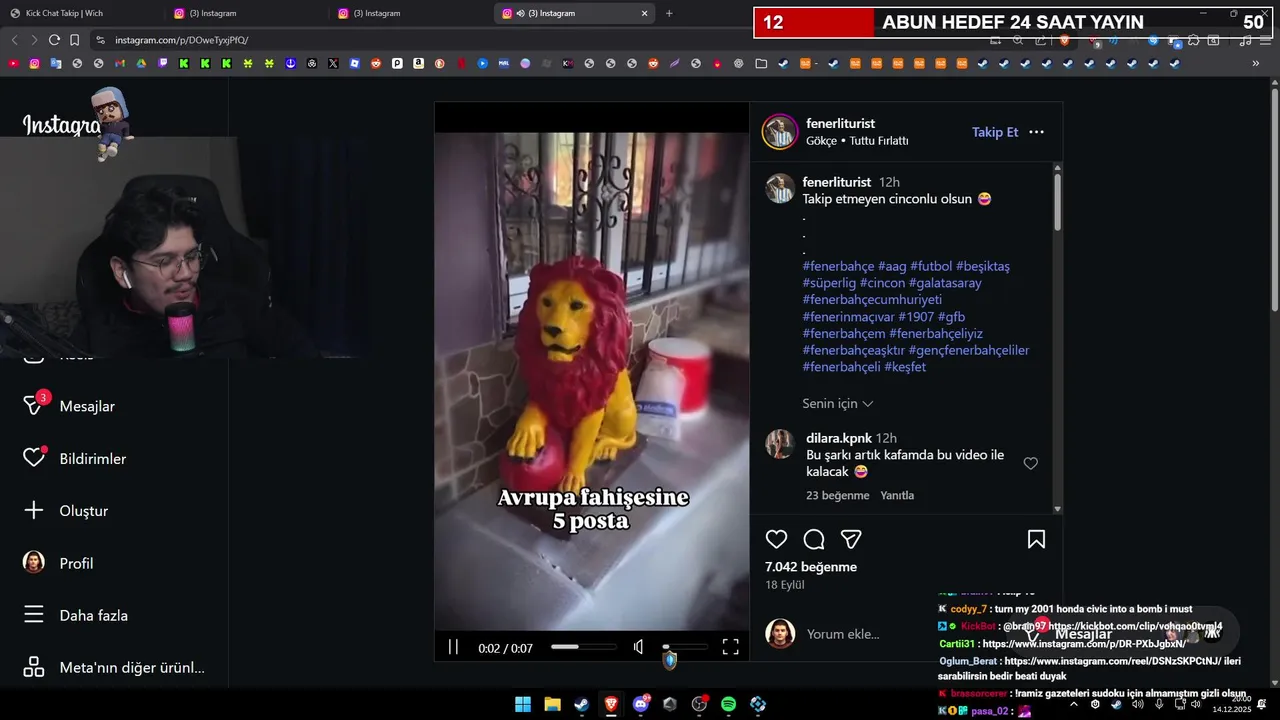Like dilara.kpnk's comment

pos(1031,463)
